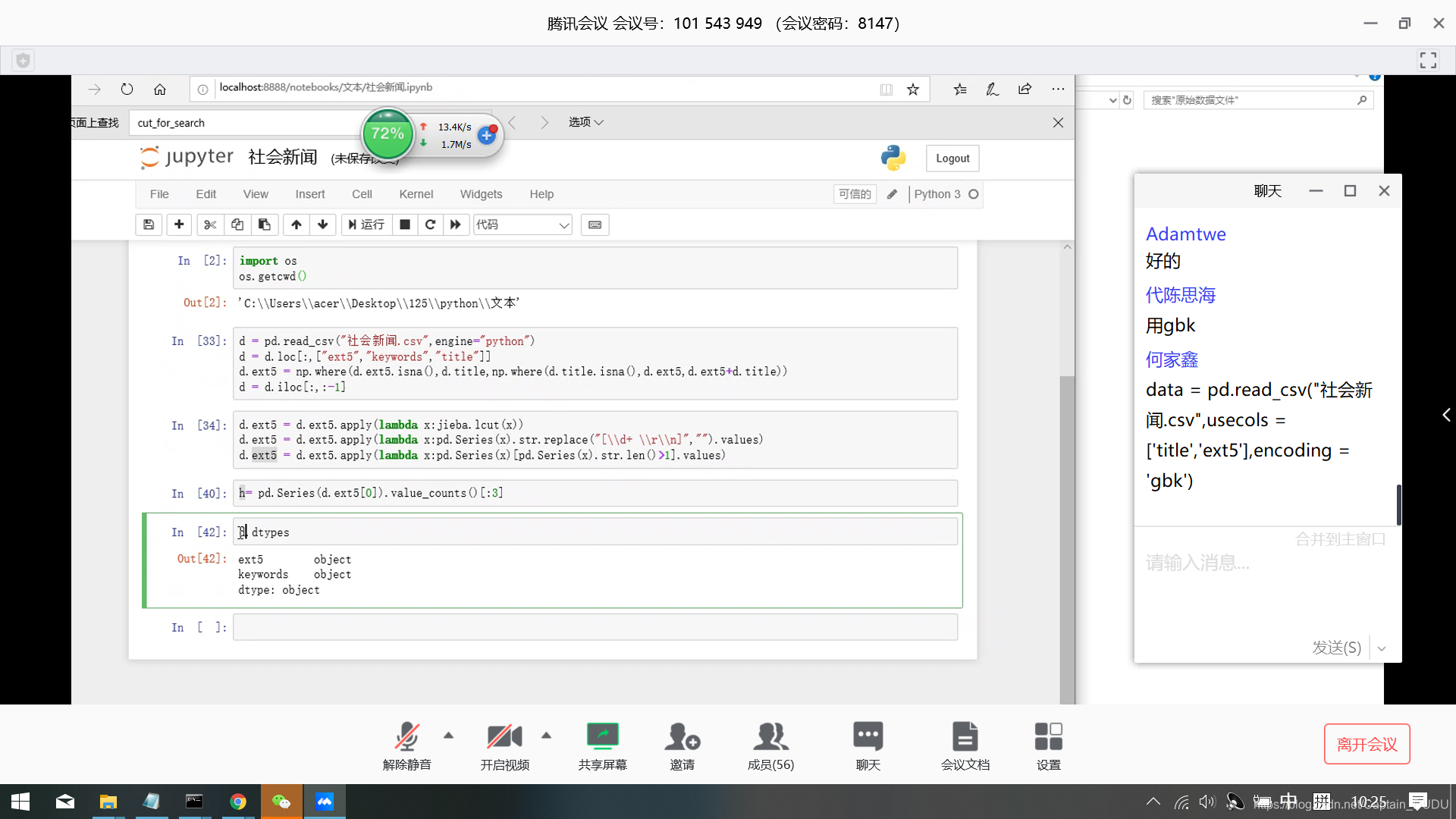The width and height of the screenshot is (1456, 819).
Task: Click the Logout button
Action: 952,158
